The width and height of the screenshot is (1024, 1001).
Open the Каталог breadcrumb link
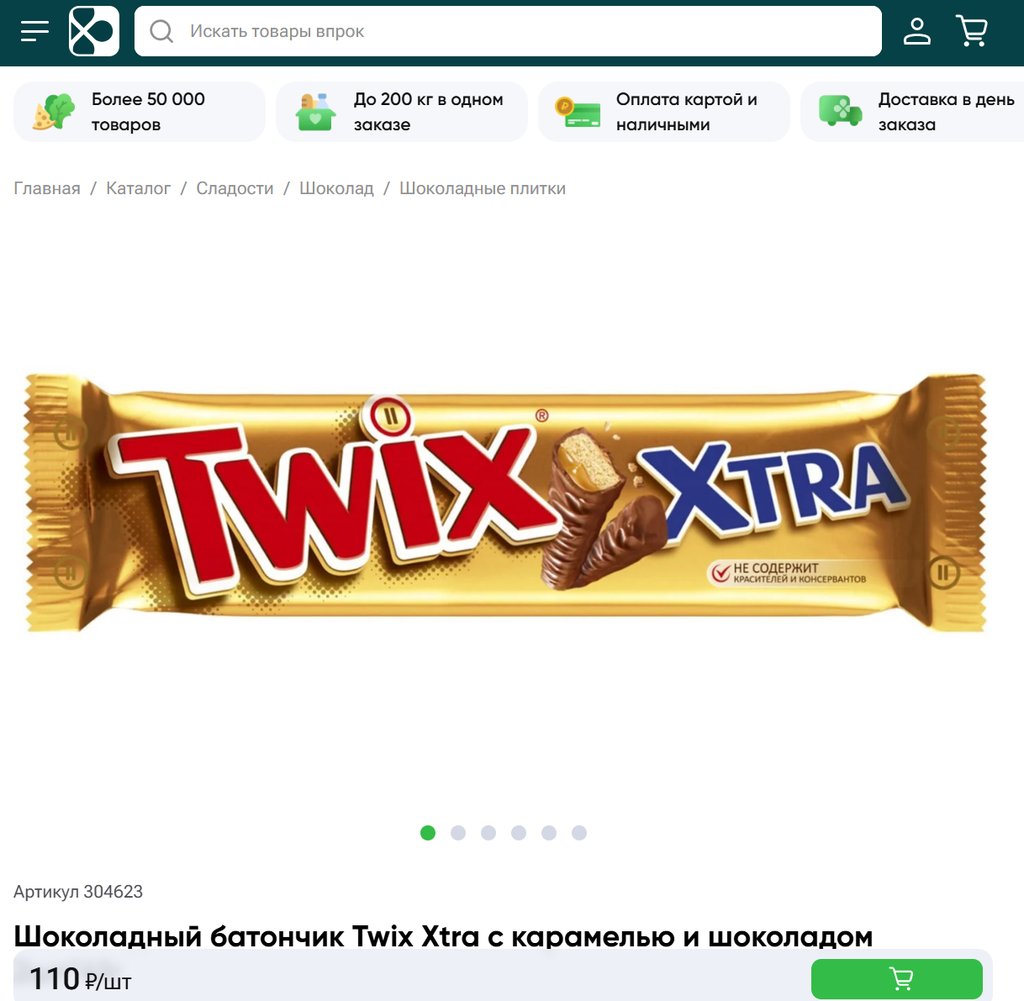click(138, 188)
